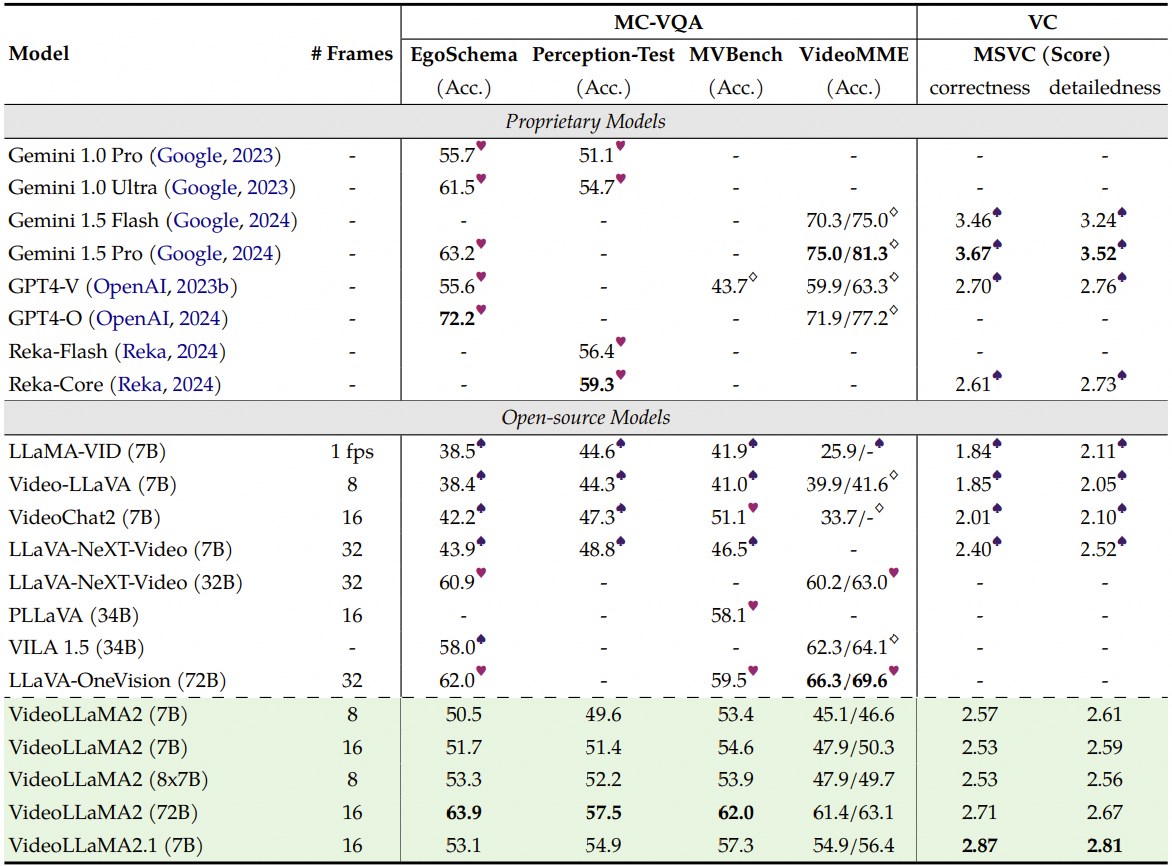Click the diamond marker after Gemini 1.5 Pro's 75.0/81.3

click(x=894, y=245)
